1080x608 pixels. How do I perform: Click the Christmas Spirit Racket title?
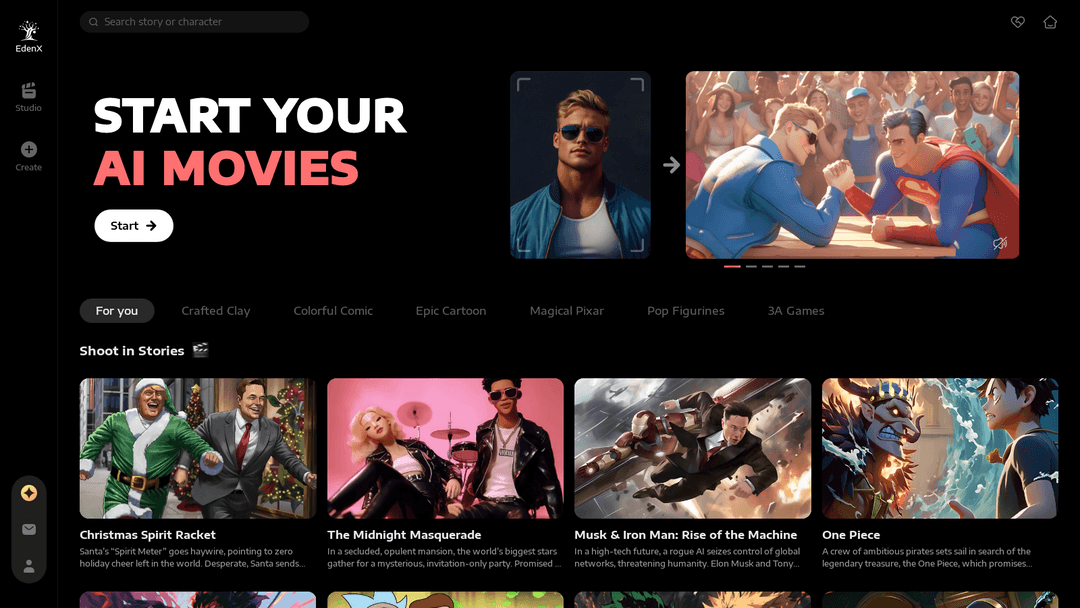point(147,535)
